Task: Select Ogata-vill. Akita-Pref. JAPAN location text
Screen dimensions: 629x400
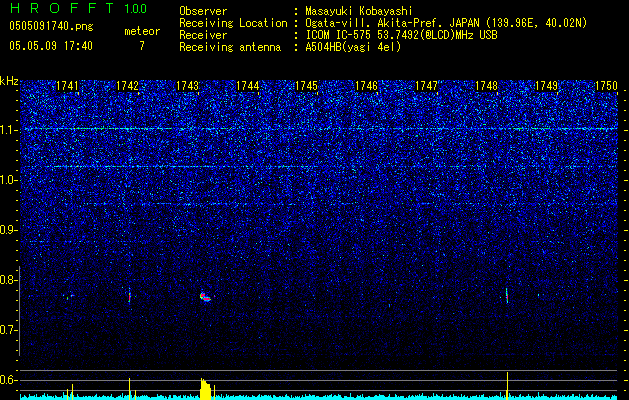Action: (x=446, y=23)
